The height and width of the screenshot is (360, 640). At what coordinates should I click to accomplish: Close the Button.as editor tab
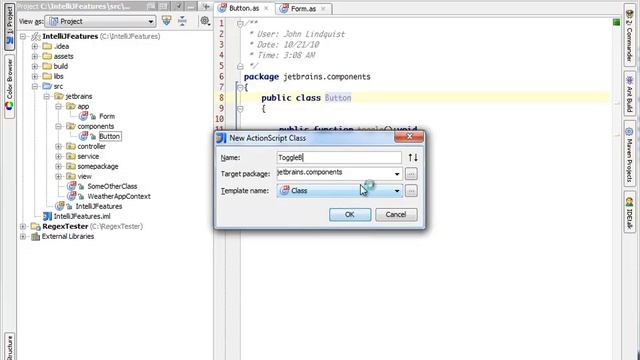point(266,8)
